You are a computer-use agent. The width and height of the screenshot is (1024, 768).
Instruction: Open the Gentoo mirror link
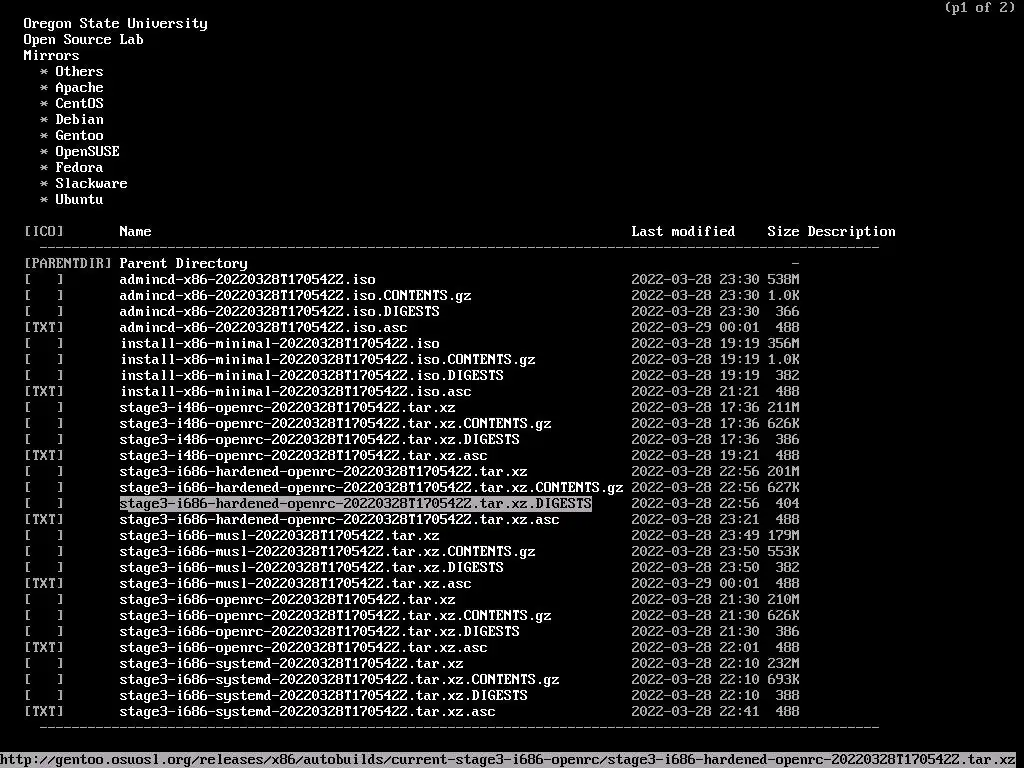coord(79,135)
